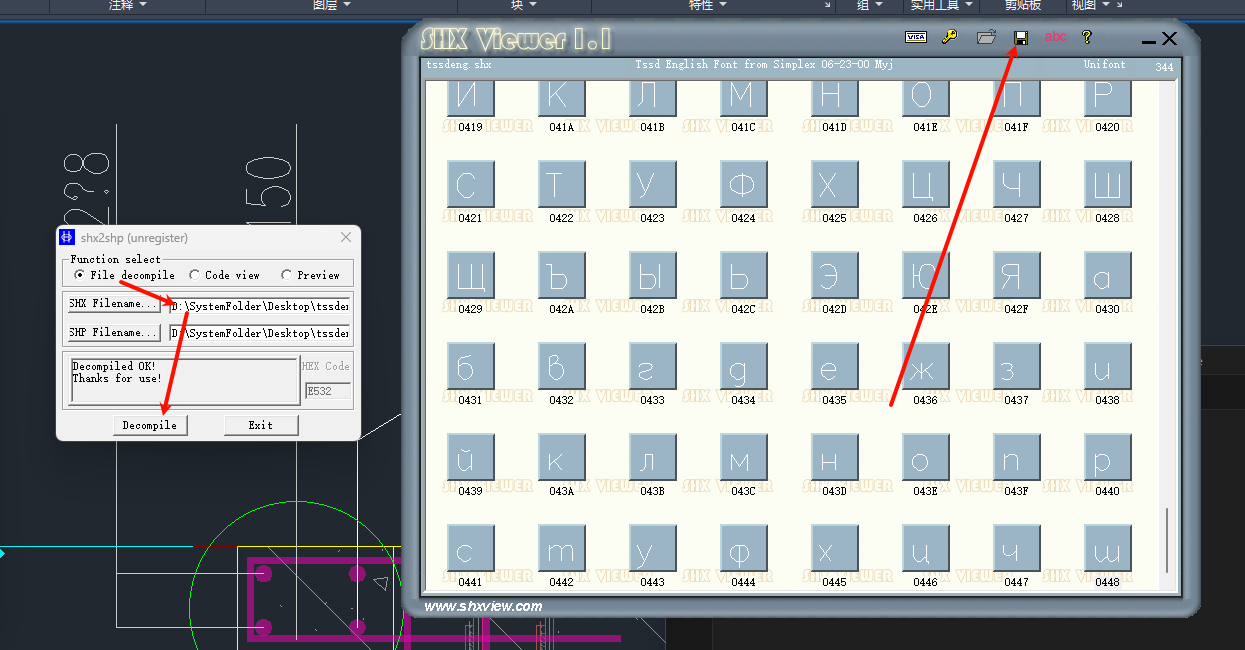Select glyph tile 0439
Screen dimensions: 1245x650
(470, 457)
